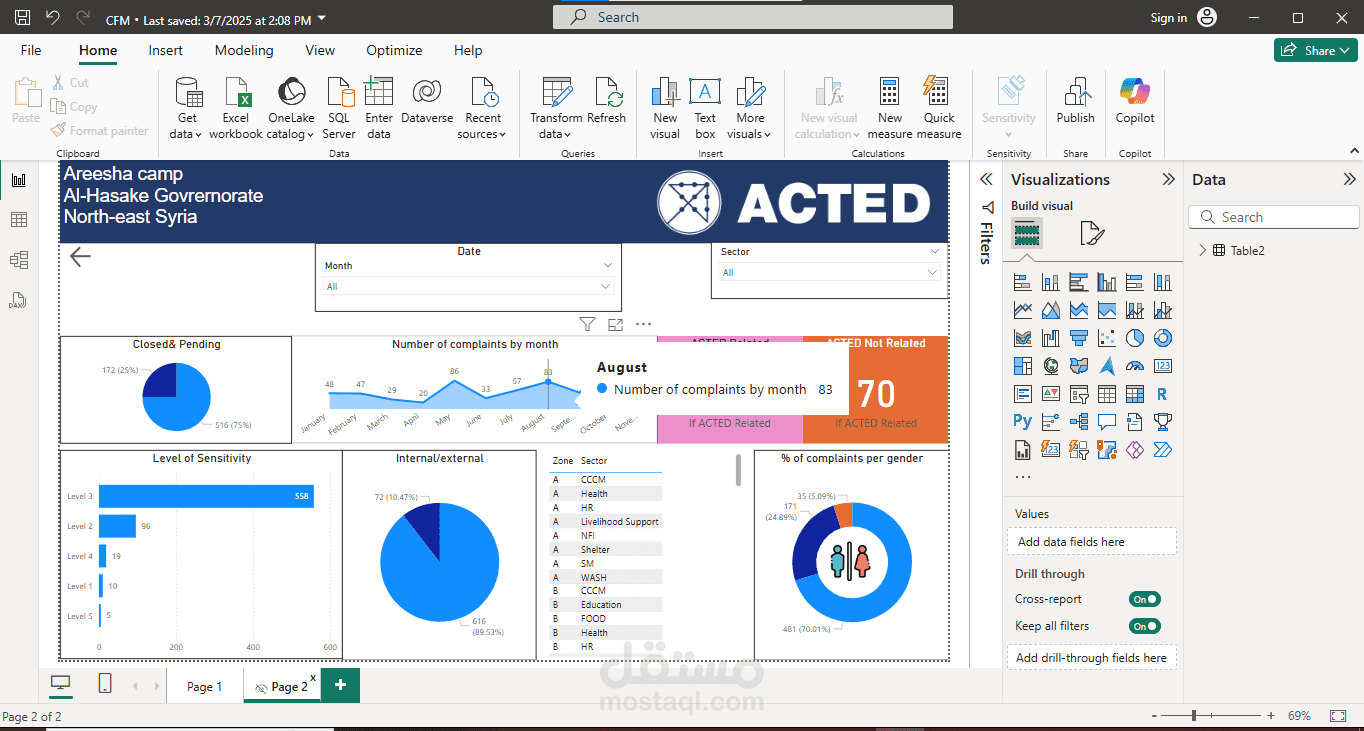Choose the Q&A speech bubble visual
This screenshot has width=1364, height=731.
(x=1106, y=422)
